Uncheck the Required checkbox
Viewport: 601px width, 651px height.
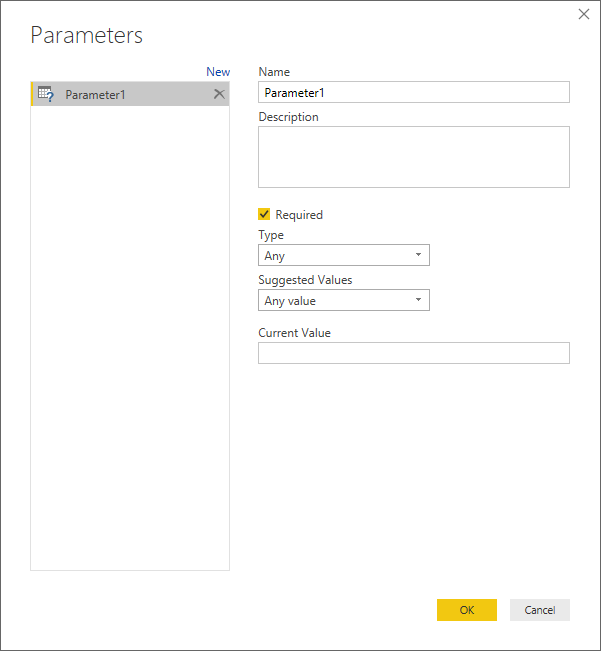point(264,214)
